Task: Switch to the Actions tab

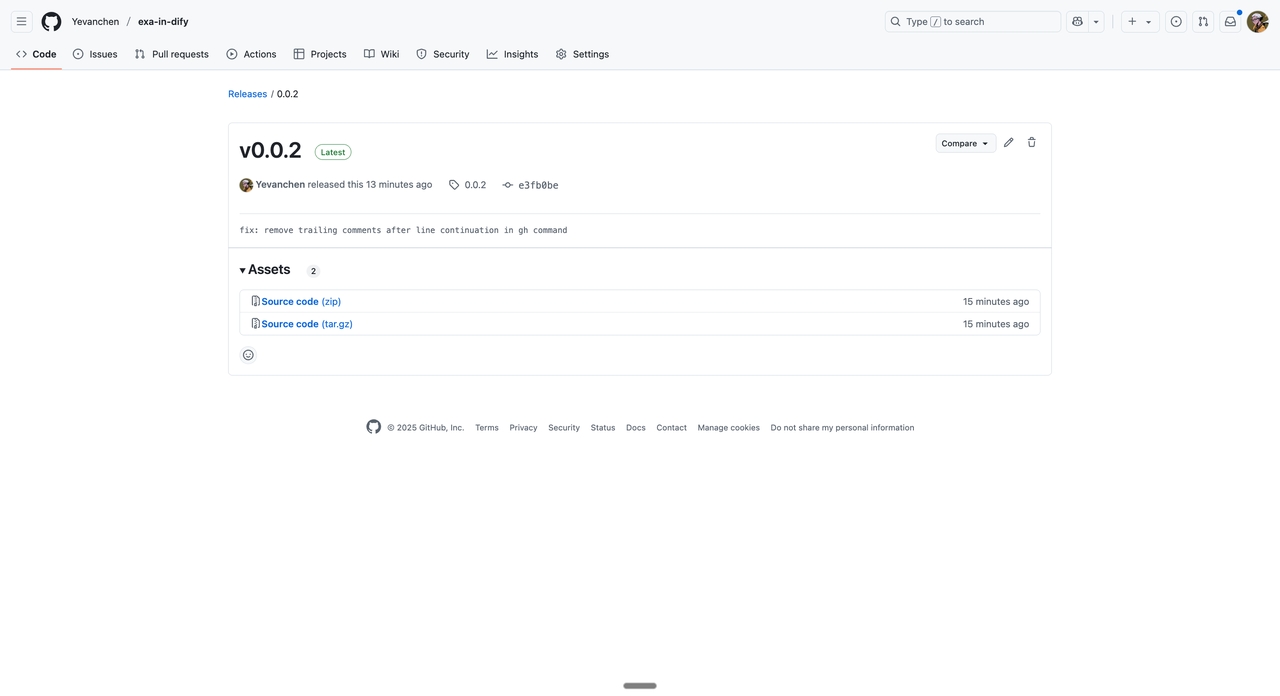Action: [x=251, y=54]
